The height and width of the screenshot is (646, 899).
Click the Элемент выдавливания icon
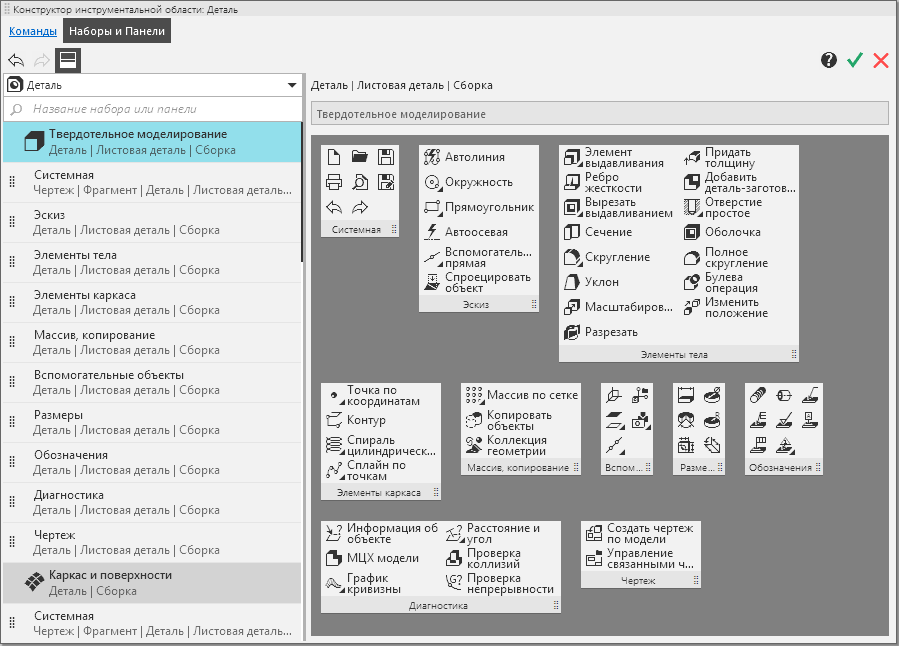click(572, 157)
